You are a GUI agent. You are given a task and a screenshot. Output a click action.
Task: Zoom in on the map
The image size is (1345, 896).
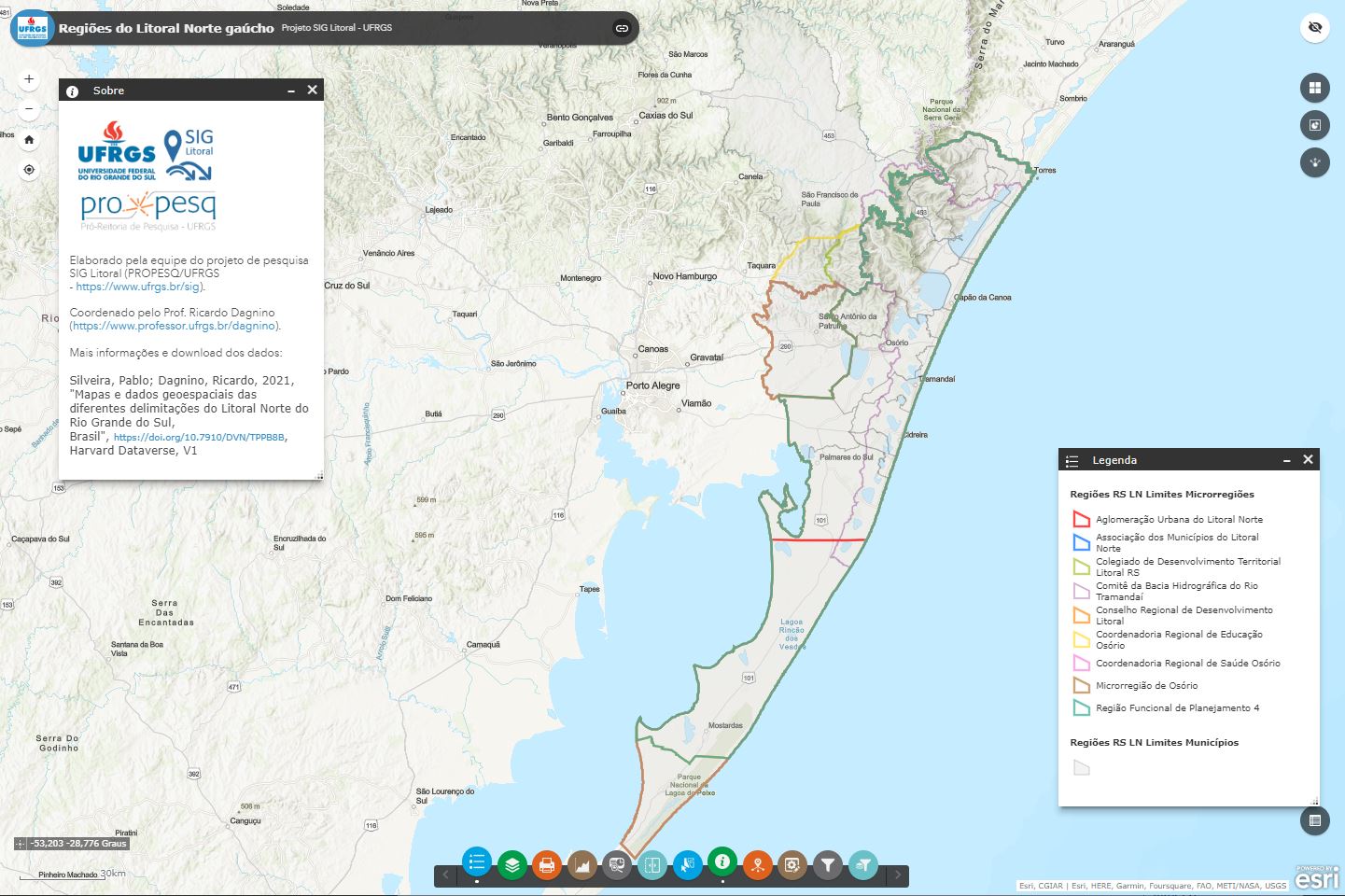pyautogui.click(x=29, y=79)
